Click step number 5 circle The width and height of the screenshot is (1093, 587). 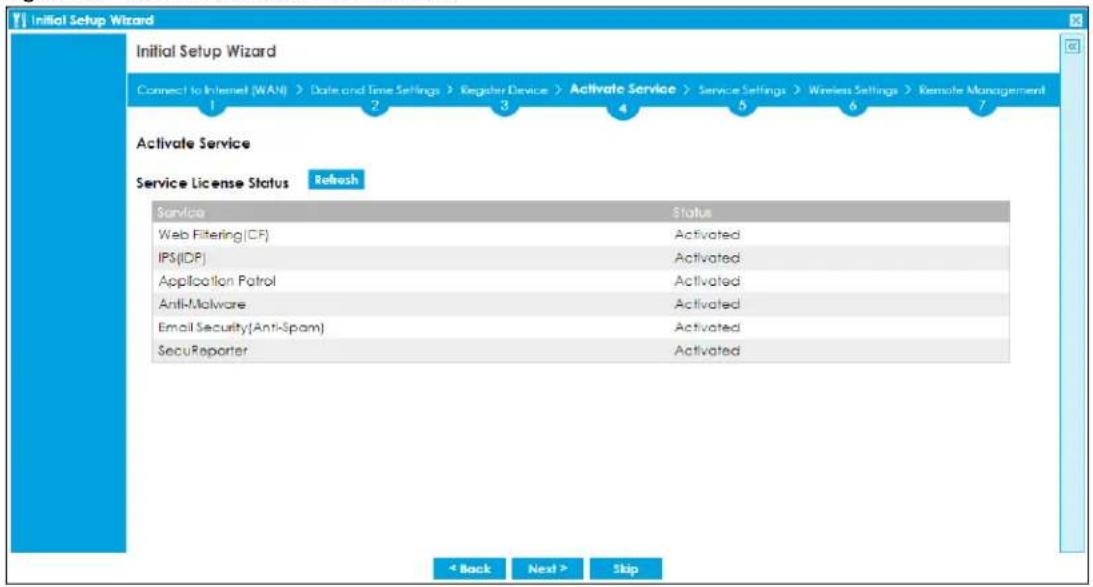click(x=742, y=107)
